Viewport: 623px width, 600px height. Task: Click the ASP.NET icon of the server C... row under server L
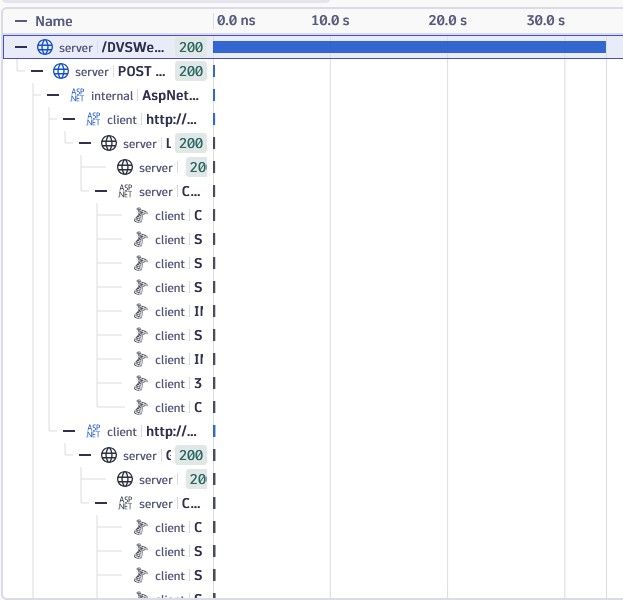(125, 191)
